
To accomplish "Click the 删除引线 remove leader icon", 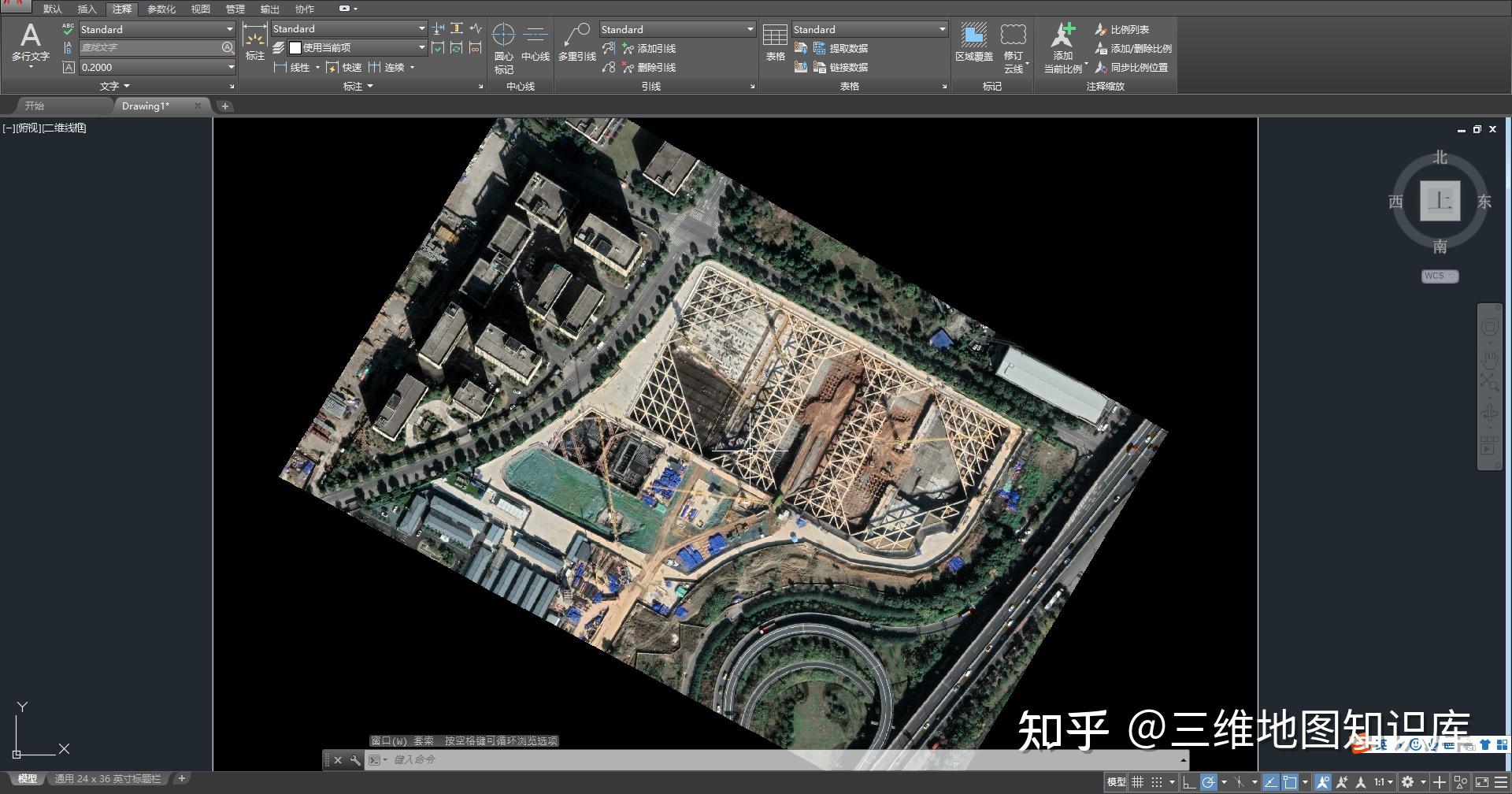I will pos(628,68).
